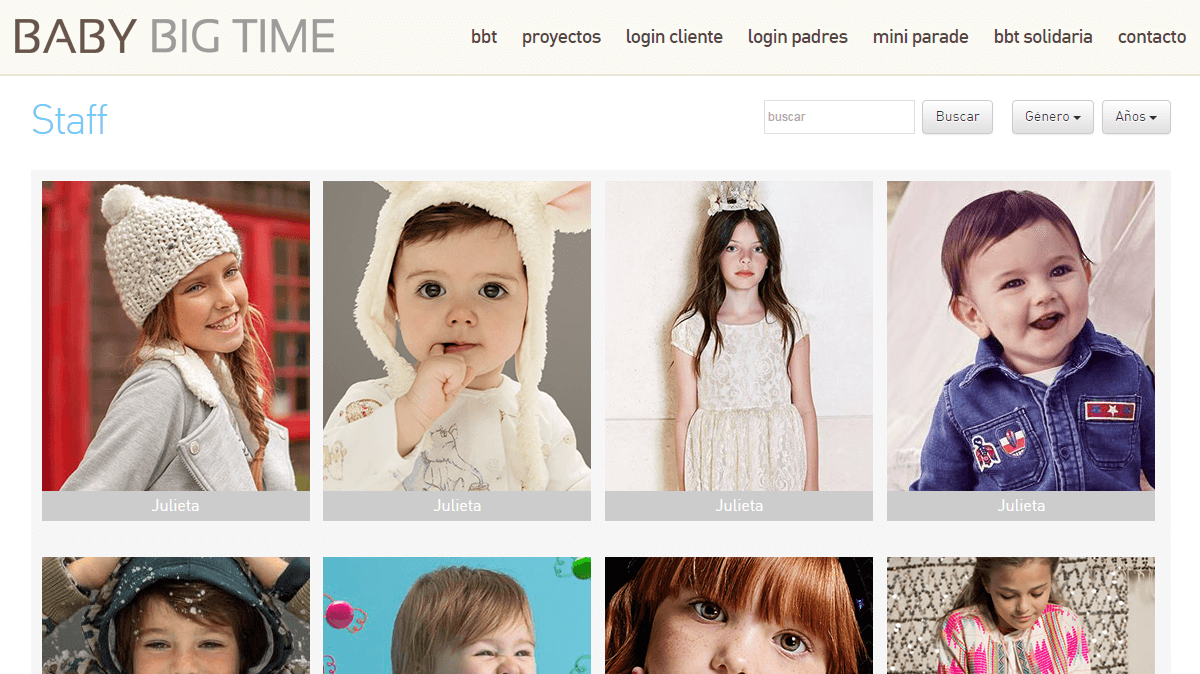This screenshot has height=674, width=1200.
Task: Open the bbt solidaria section
Action: coord(1043,37)
